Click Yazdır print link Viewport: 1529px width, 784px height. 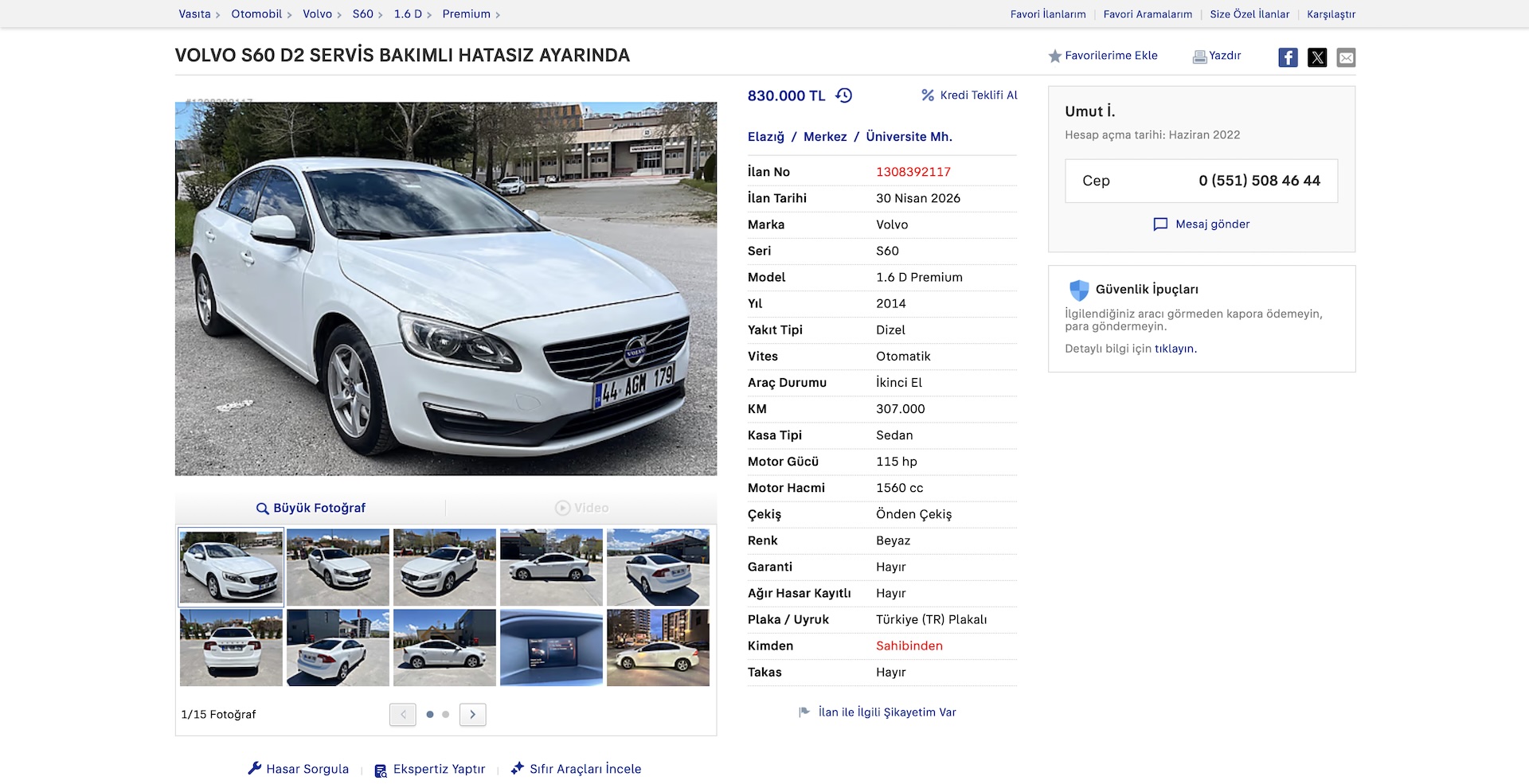1225,56
